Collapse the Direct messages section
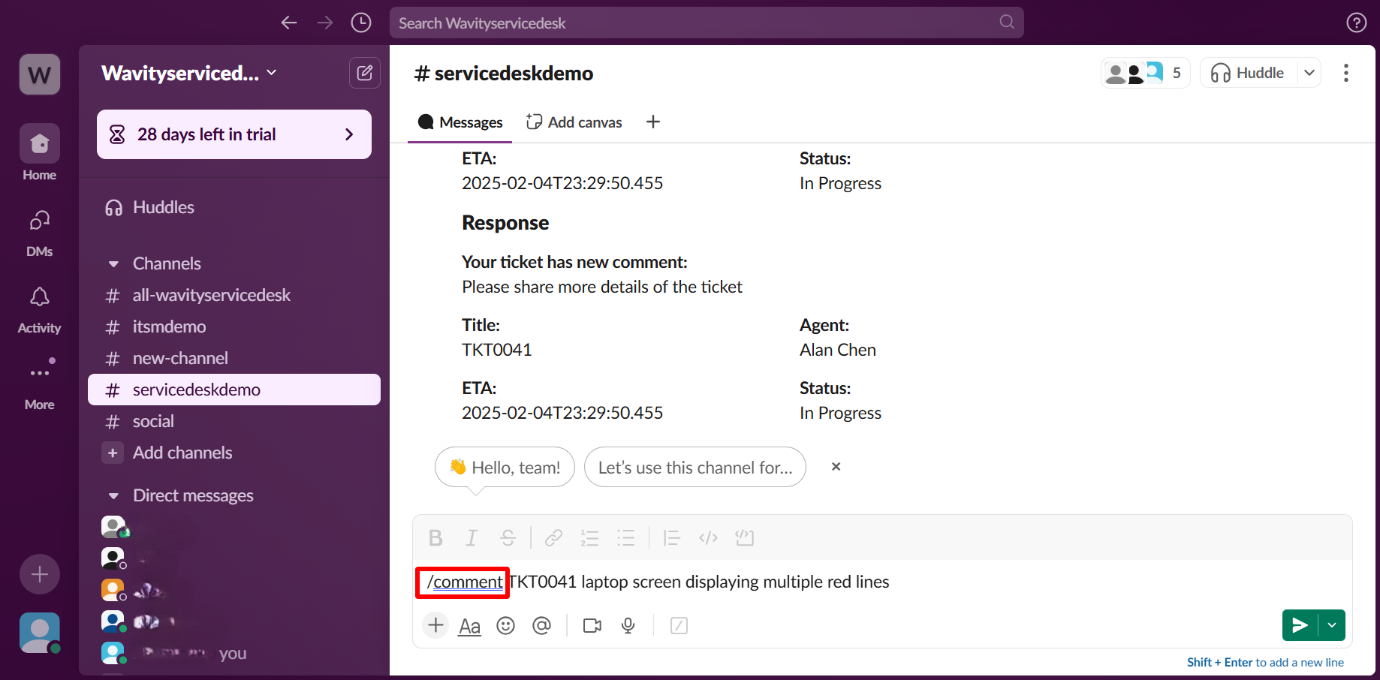The width and height of the screenshot is (1380, 680). (114, 496)
